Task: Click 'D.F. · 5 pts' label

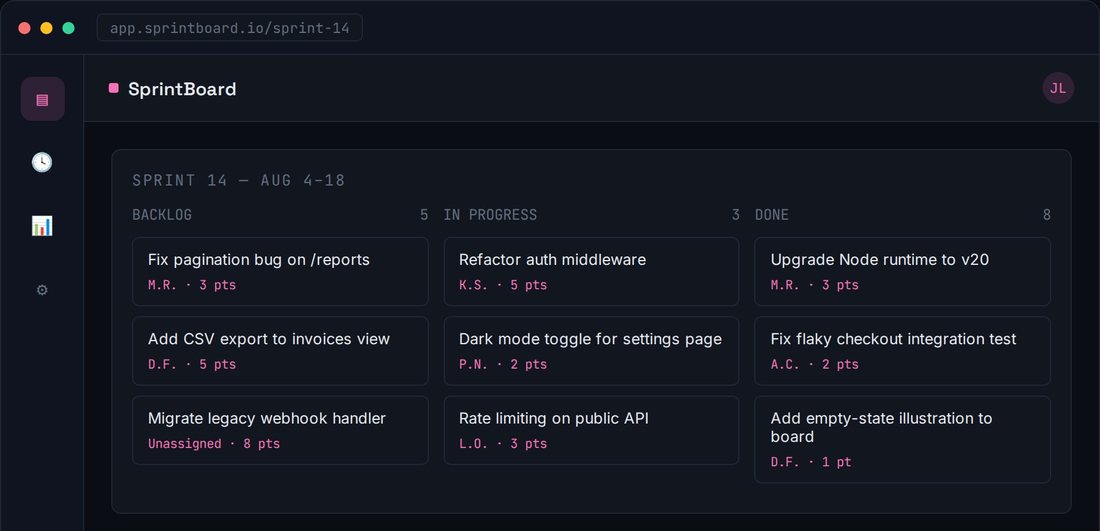Action: (192, 364)
